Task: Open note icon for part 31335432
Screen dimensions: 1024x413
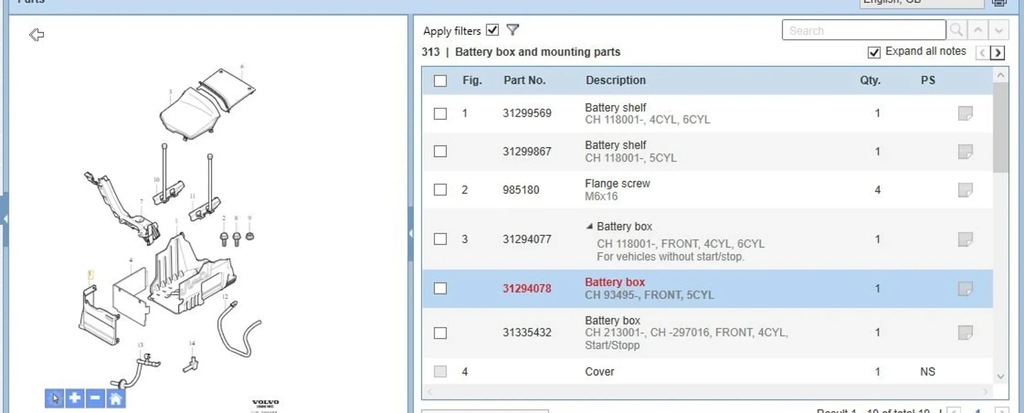Action: 965,333
